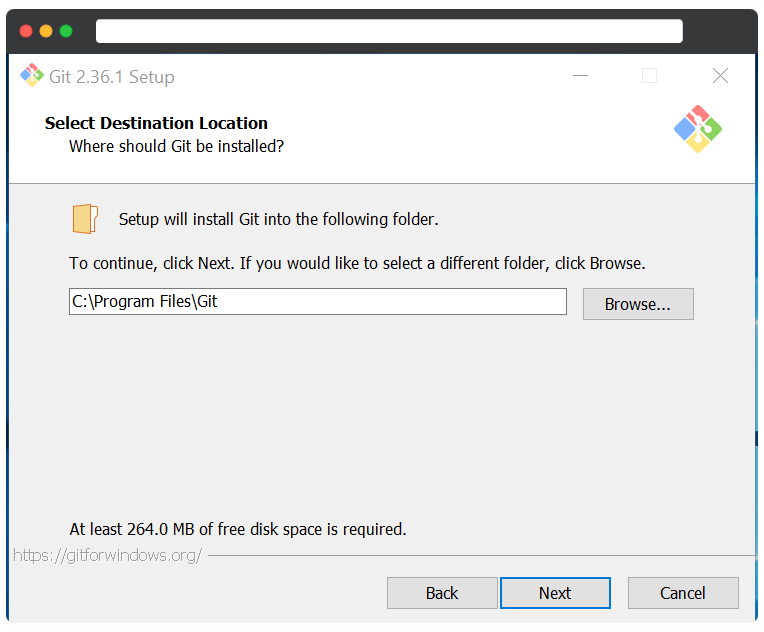Click the folder icon beside the setup message
This screenshot has width=764, height=632.
point(85,219)
